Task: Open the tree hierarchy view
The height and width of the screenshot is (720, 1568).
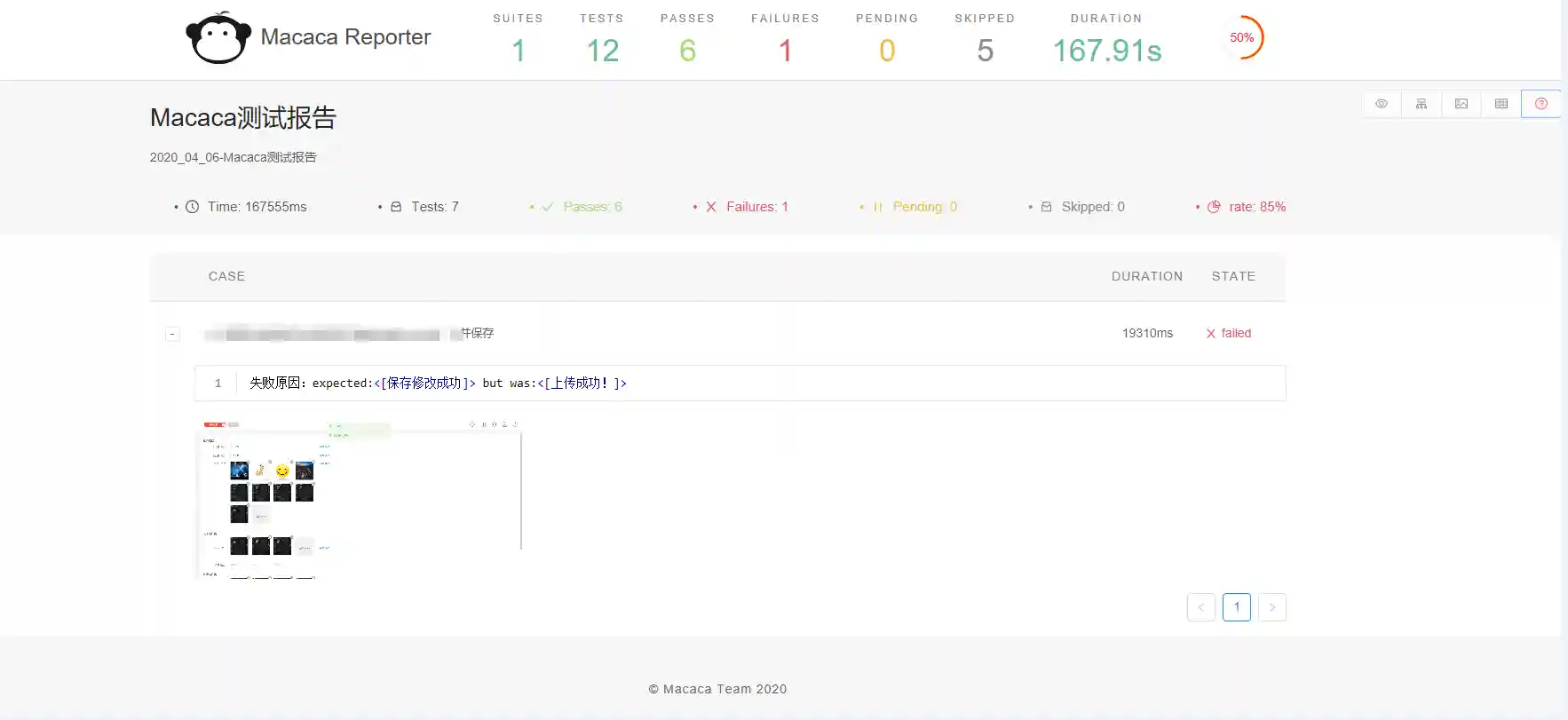Action: pos(1421,104)
